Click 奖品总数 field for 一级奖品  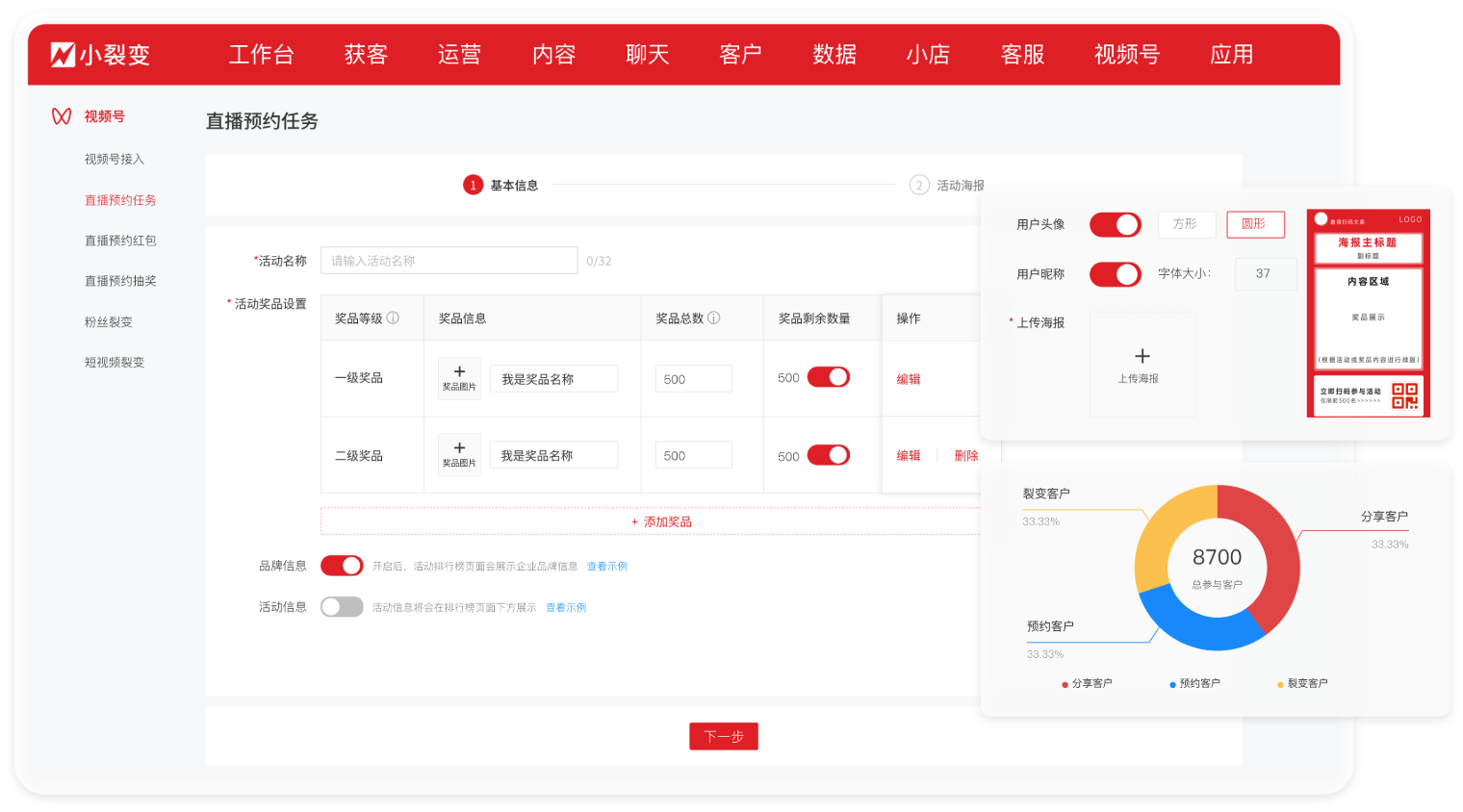[693, 379]
